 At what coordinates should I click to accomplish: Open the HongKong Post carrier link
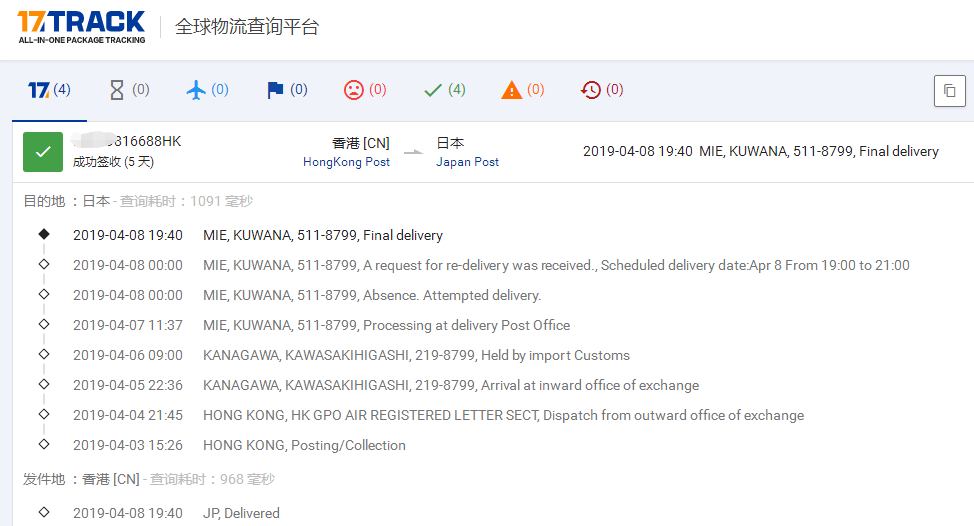[x=346, y=162]
